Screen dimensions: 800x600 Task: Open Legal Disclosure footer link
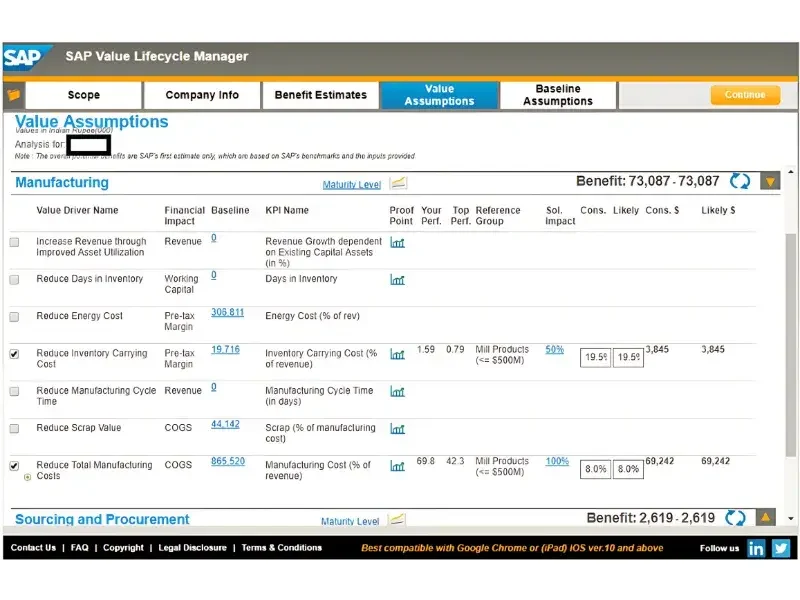[192, 547]
